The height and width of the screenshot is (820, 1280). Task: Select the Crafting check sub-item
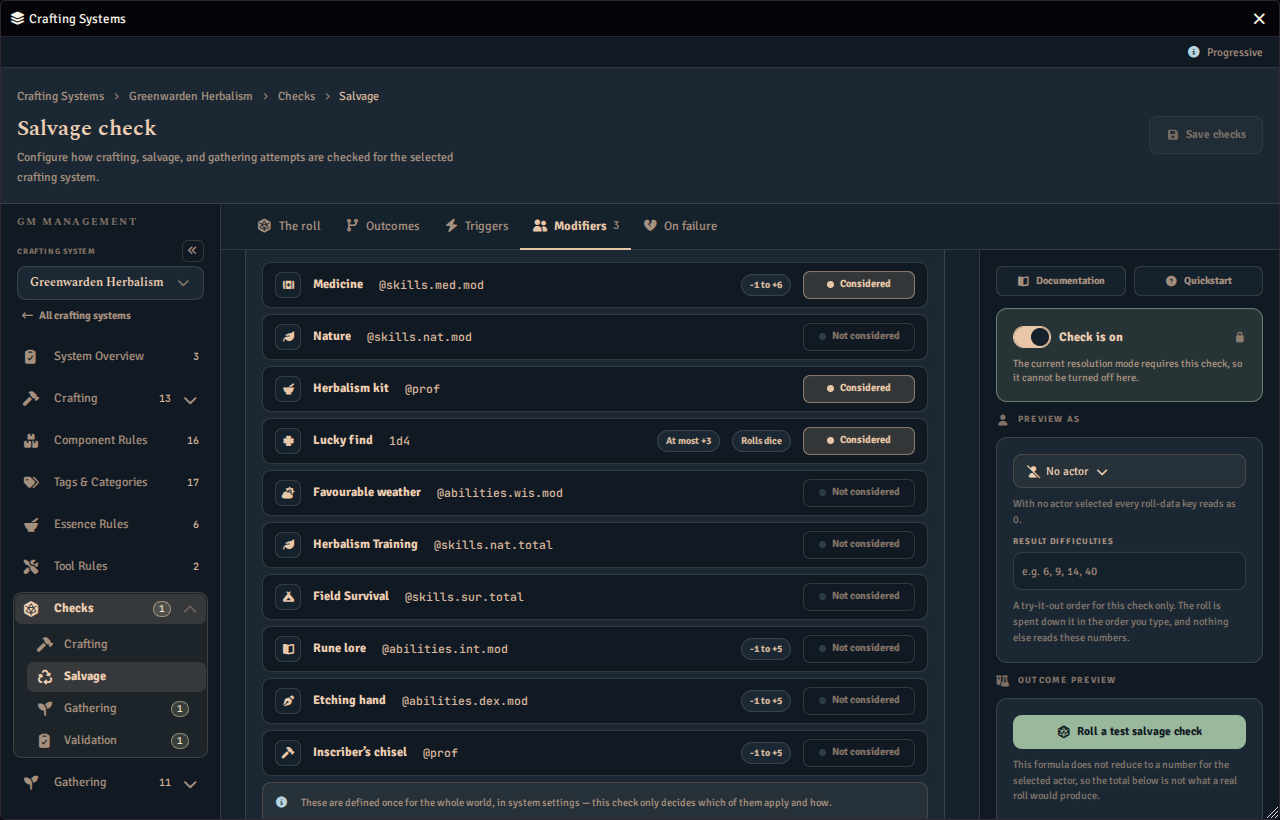click(x=116, y=644)
